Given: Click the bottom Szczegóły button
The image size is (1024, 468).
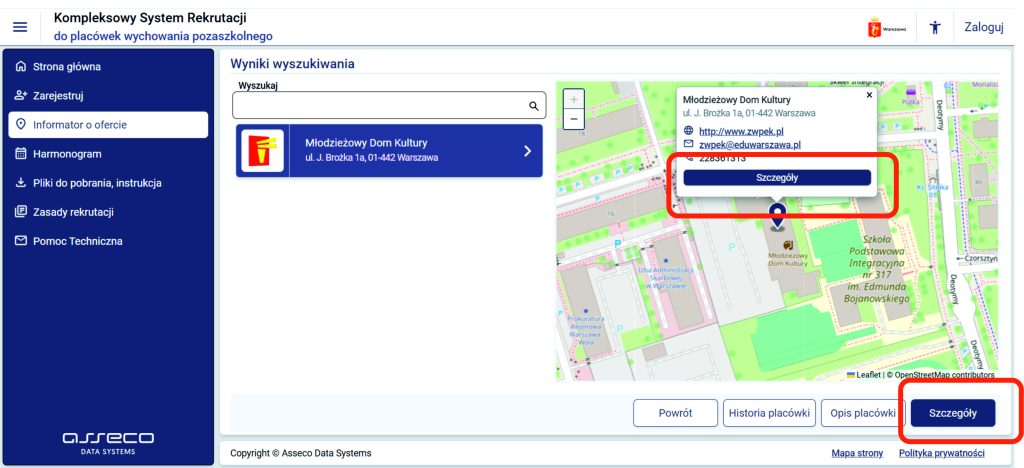Looking at the screenshot, I should tap(953, 413).
